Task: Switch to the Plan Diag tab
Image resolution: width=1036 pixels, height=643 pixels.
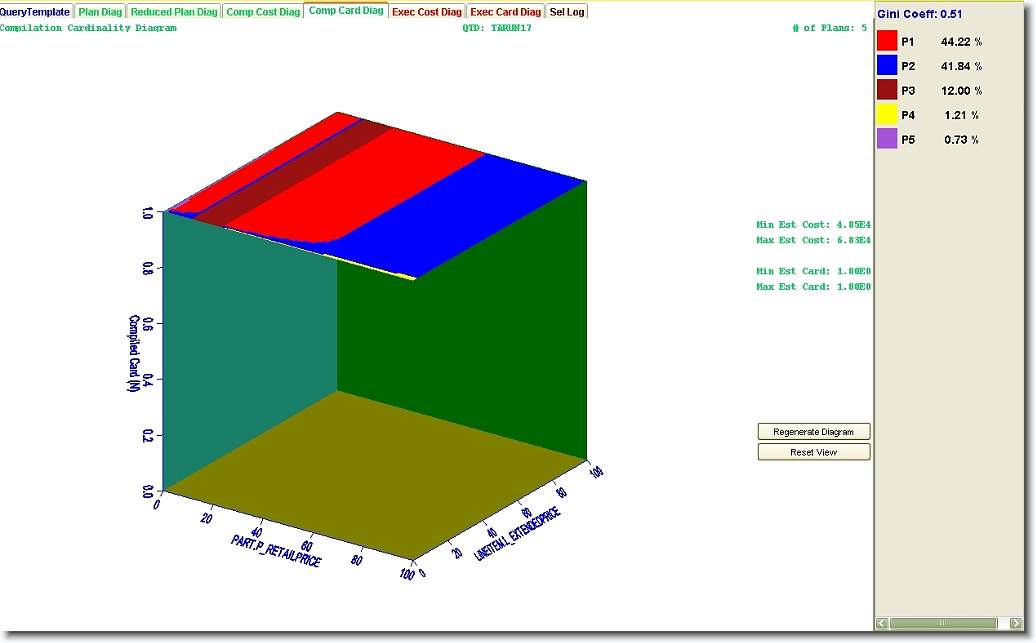Action: [x=100, y=12]
